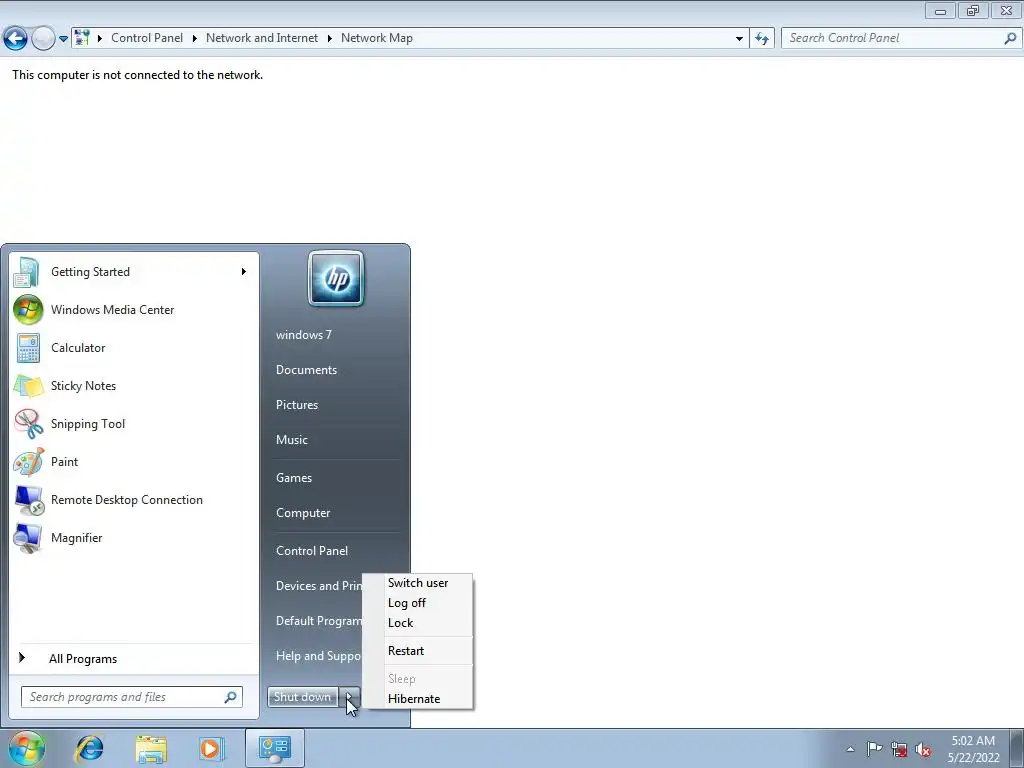Expand All Programs list

(134, 658)
